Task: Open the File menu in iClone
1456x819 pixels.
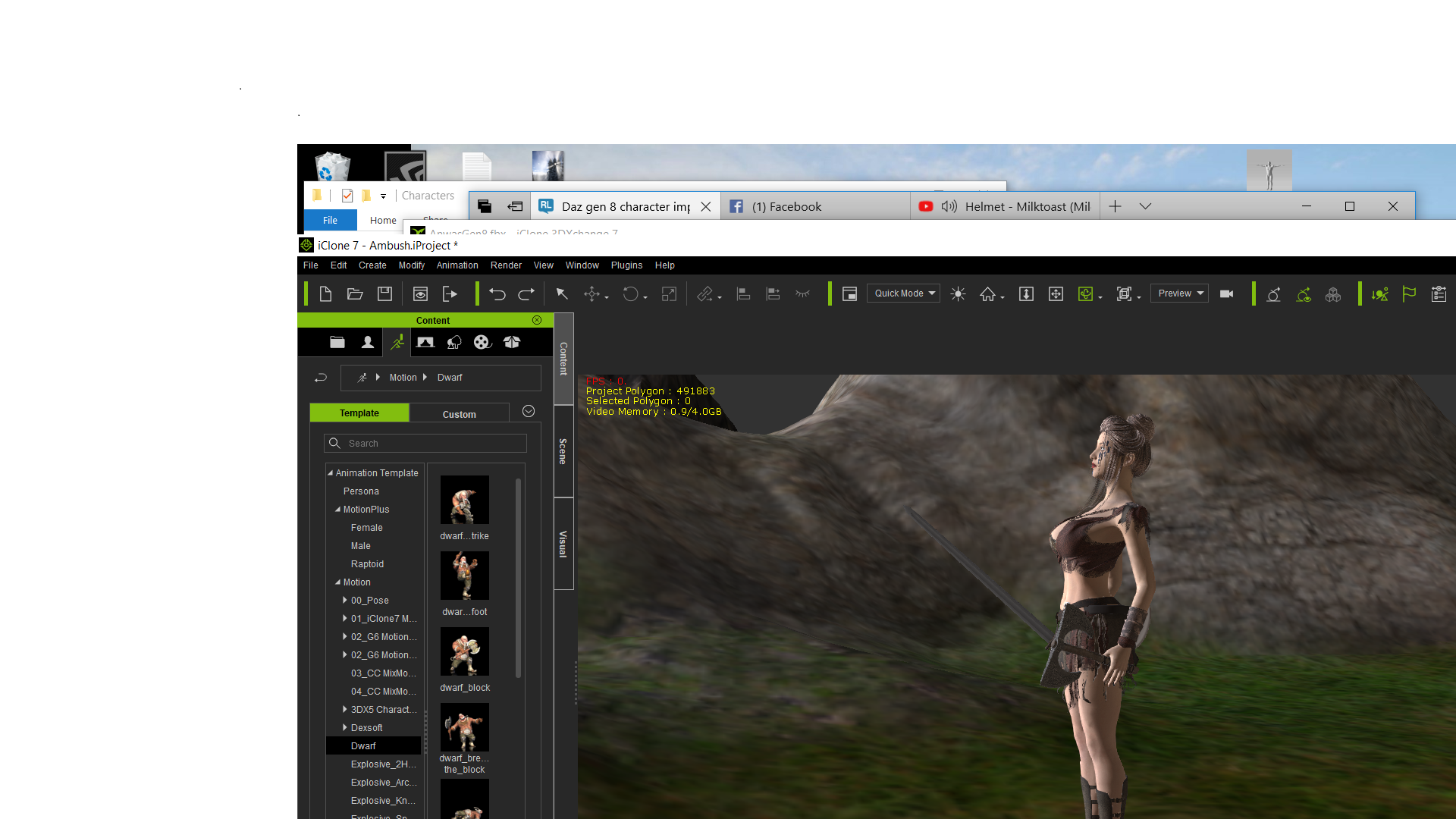Action: point(311,265)
